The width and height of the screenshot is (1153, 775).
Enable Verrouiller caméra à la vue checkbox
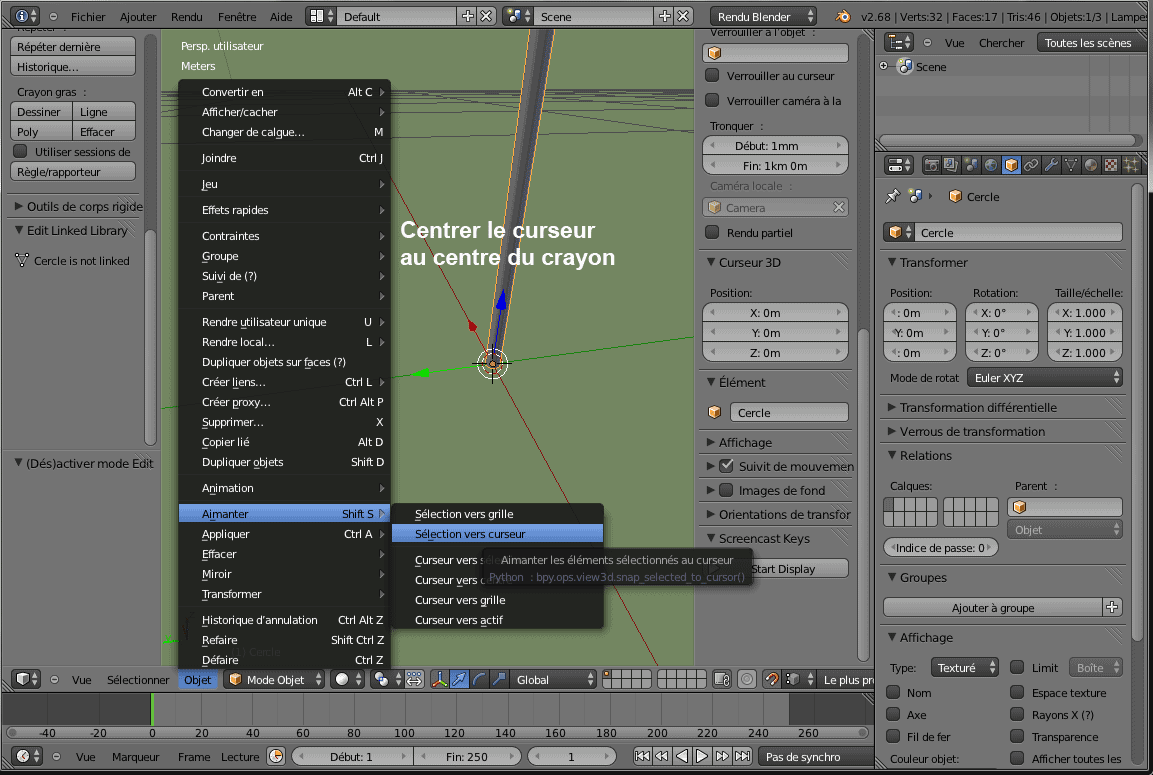coord(712,100)
